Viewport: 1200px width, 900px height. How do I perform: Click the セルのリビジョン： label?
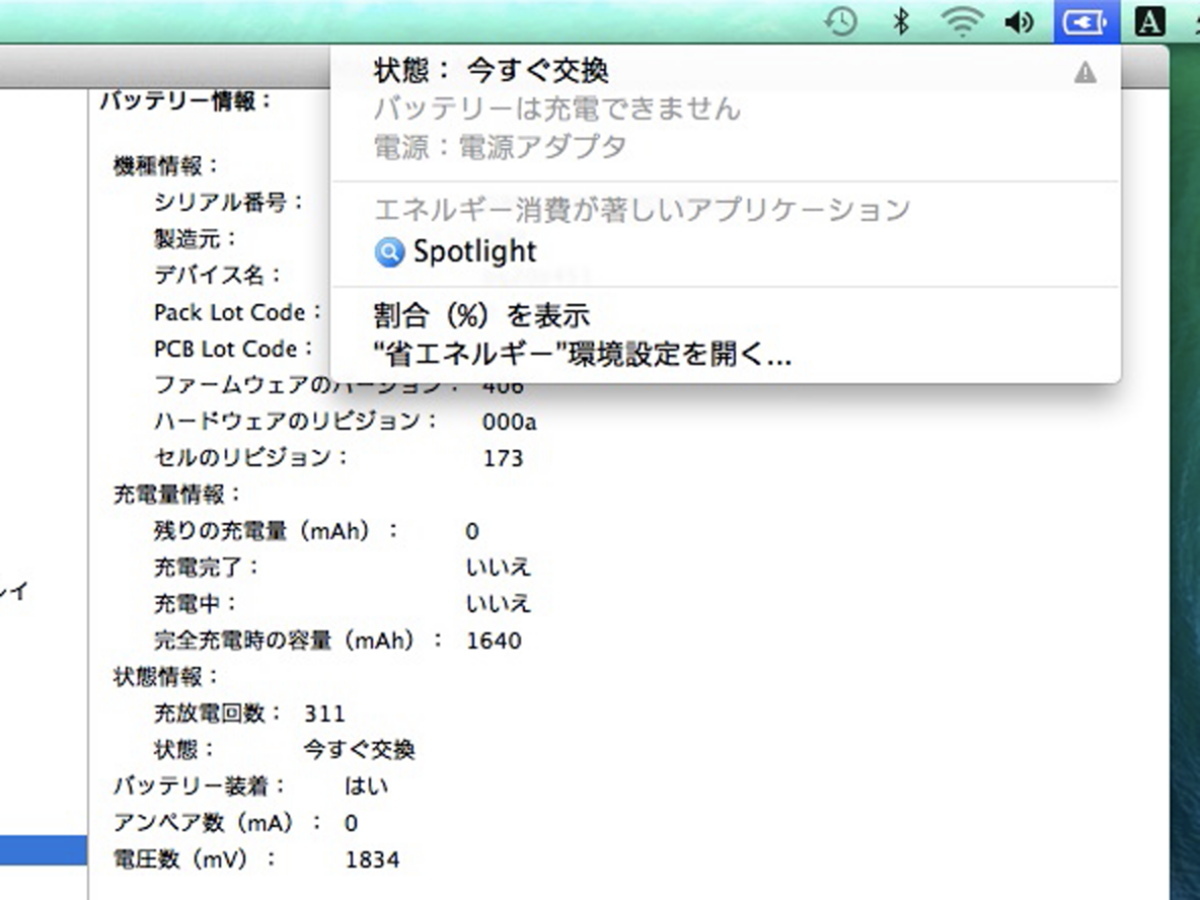point(252,457)
